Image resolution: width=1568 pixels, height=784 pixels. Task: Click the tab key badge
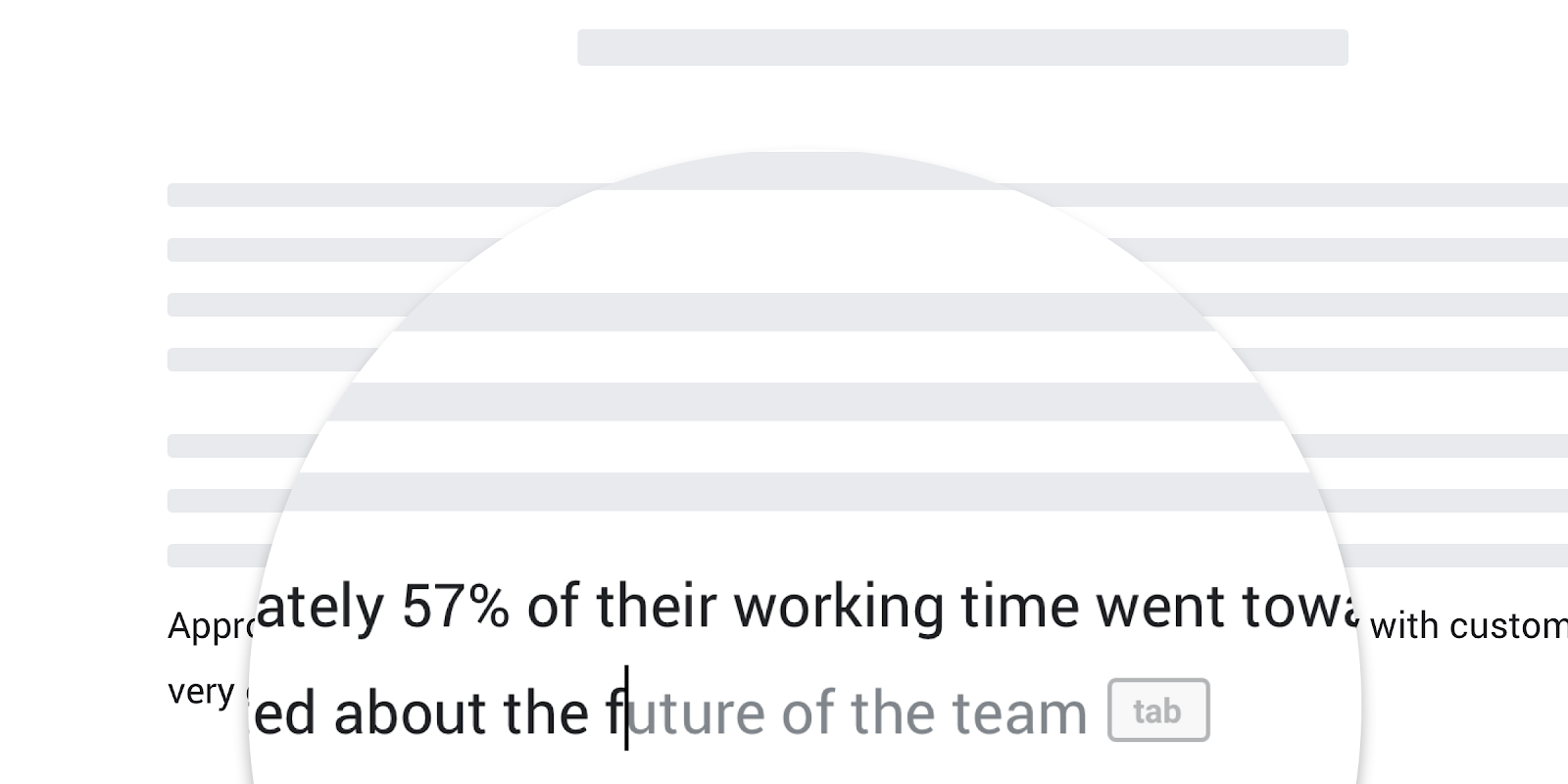(1158, 710)
